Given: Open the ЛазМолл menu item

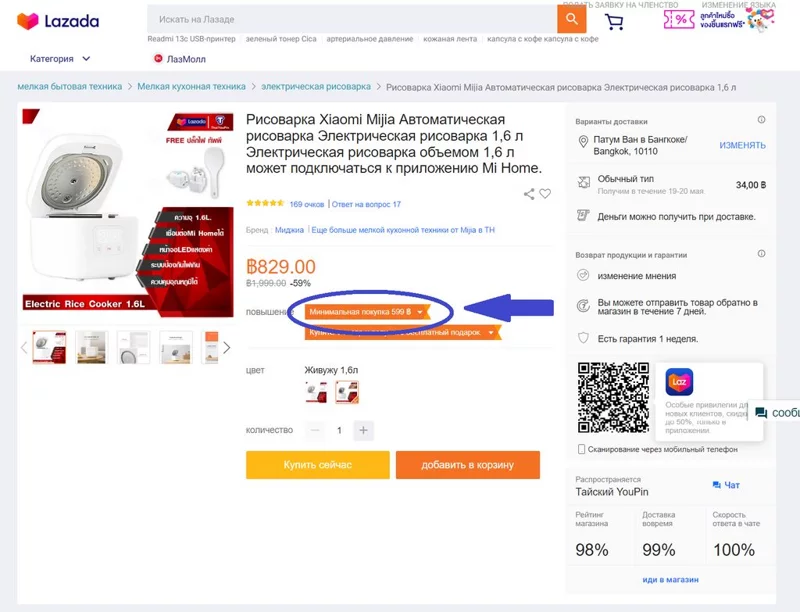Looking at the screenshot, I should point(180,59).
